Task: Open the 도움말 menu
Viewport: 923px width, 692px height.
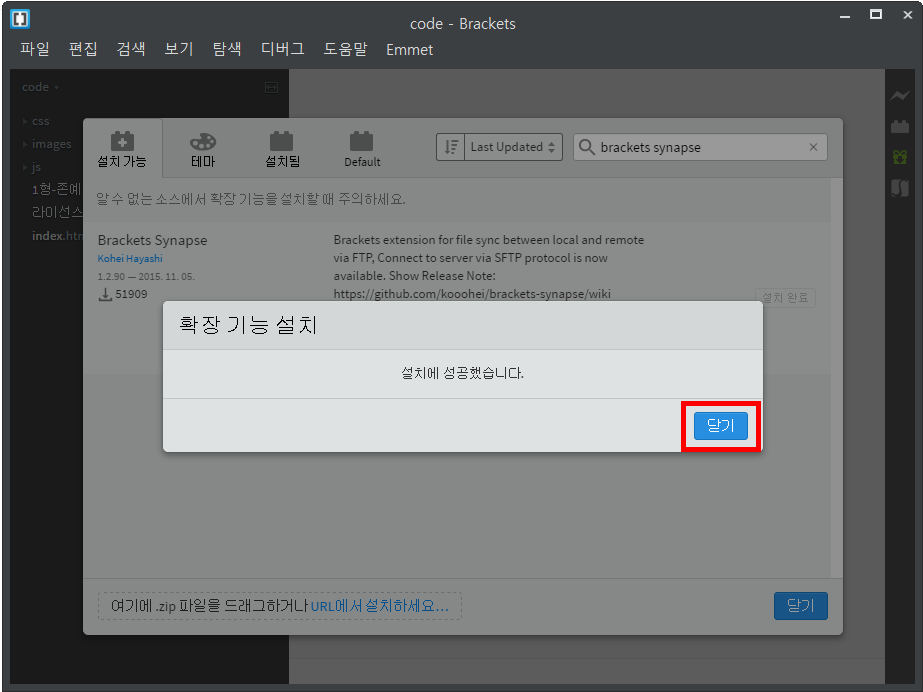Action: tap(346, 49)
